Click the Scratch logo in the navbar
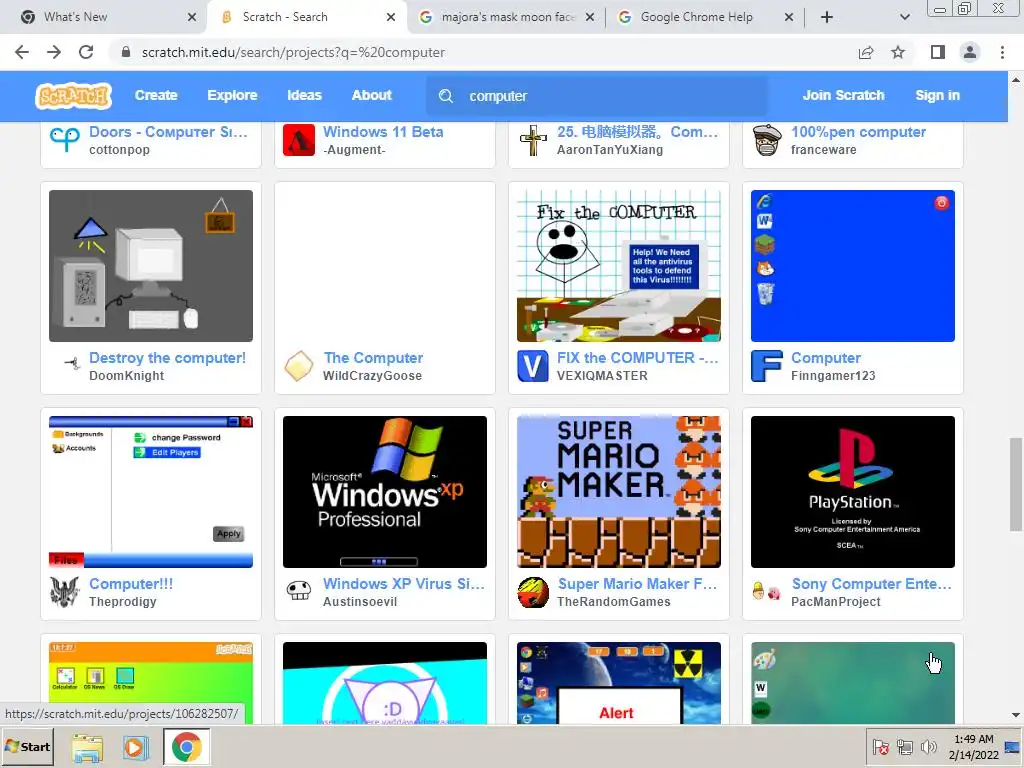The width and height of the screenshot is (1024, 768). tap(73, 96)
